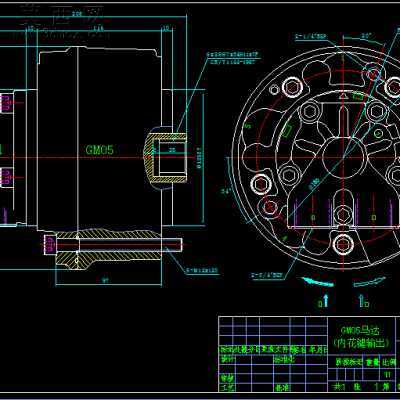The image size is (400, 400).
Task: Click the 比例 cell in title block
Action: click(x=387, y=363)
